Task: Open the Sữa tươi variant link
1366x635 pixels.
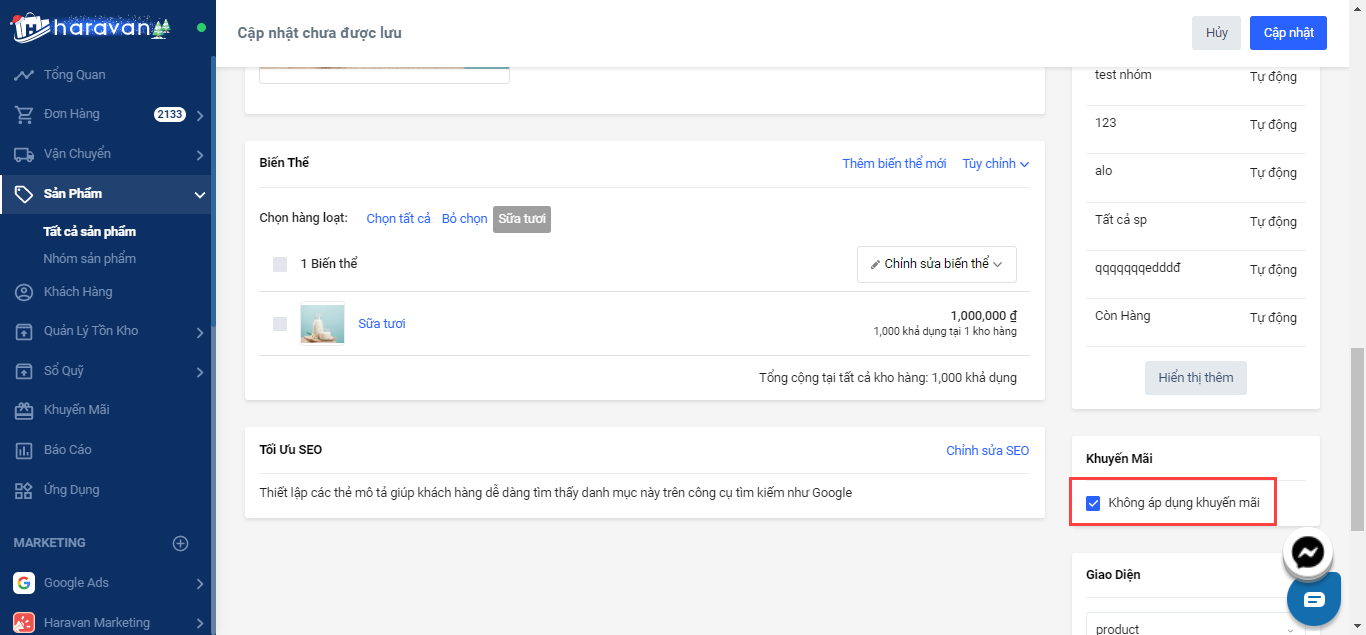Action: [382, 324]
